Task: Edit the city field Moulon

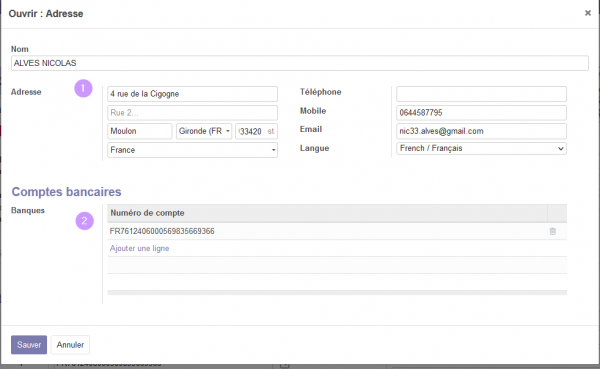Action: 140,131
